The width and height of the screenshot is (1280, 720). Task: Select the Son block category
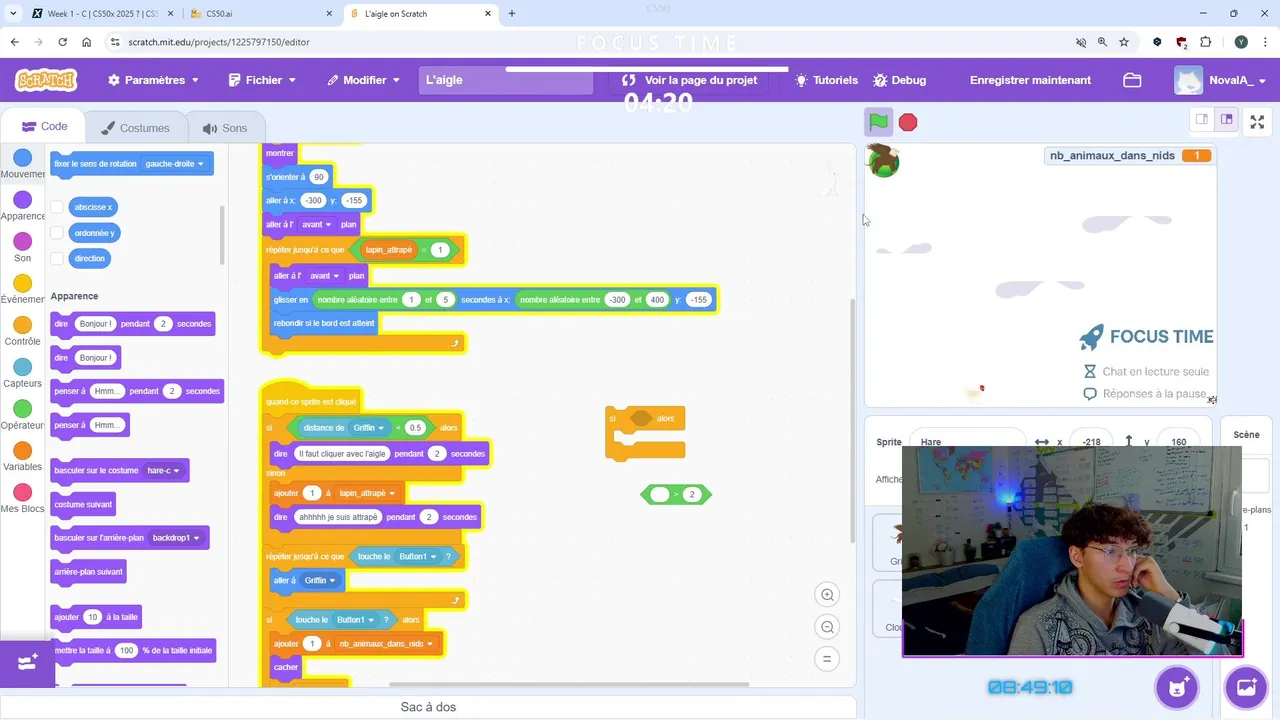click(x=23, y=248)
